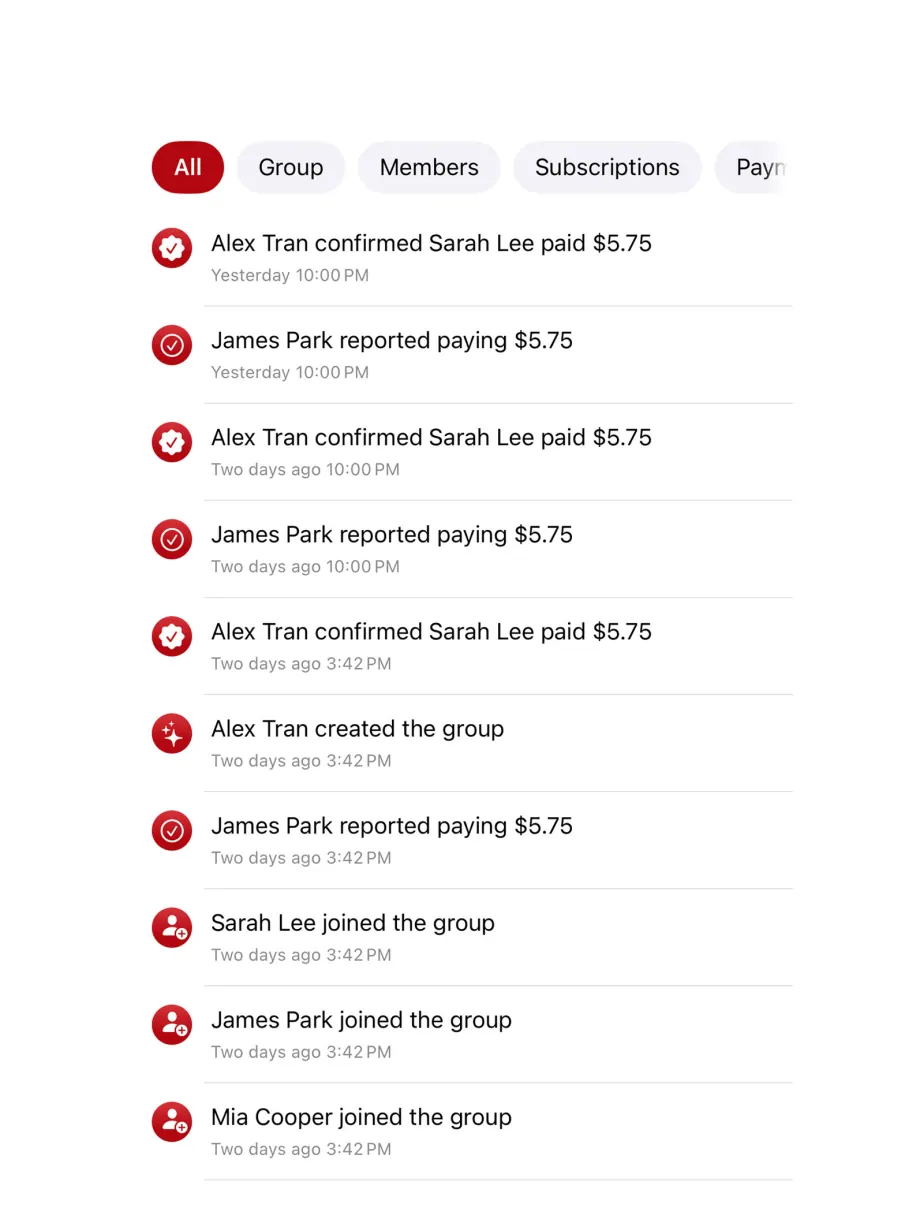This screenshot has width=920, height=1208.
Task: Open yesterday's 'Alex Tran confirmed Sarah Lee paid' entry
Action: 472,258
